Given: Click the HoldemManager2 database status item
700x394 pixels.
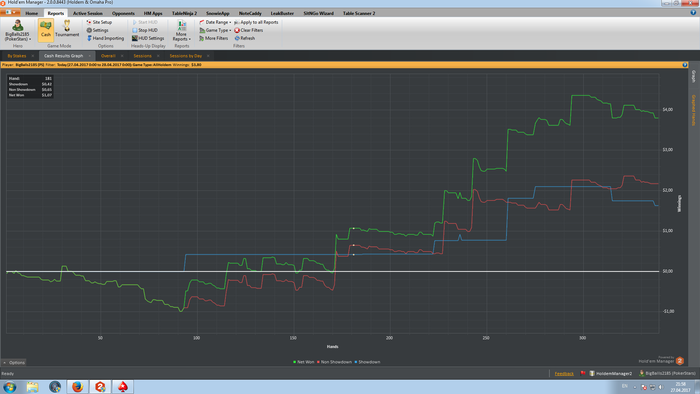Looking at the screenshot, I should point(611,373).
